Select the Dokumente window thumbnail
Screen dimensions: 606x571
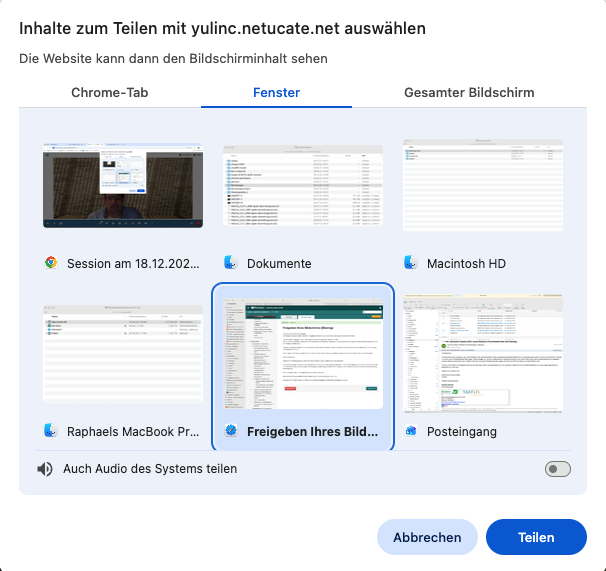[303, 186]
